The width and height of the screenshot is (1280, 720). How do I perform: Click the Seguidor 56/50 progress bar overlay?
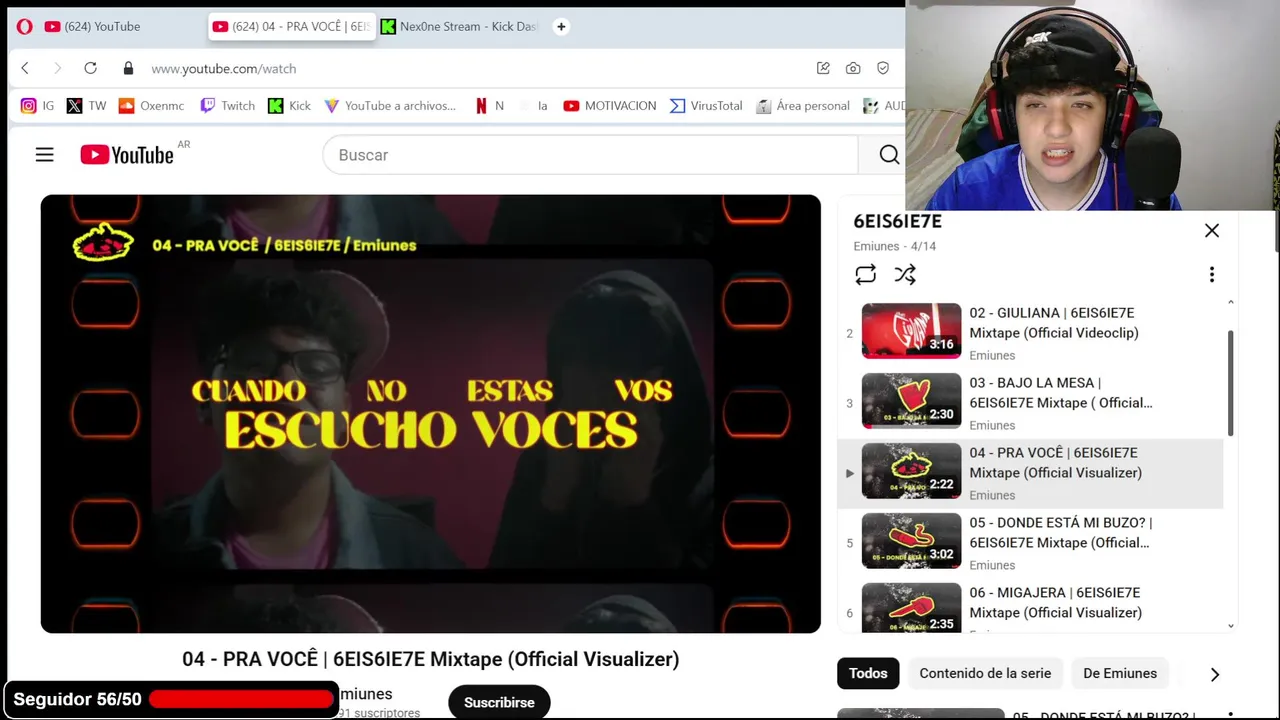coord(171,699)
